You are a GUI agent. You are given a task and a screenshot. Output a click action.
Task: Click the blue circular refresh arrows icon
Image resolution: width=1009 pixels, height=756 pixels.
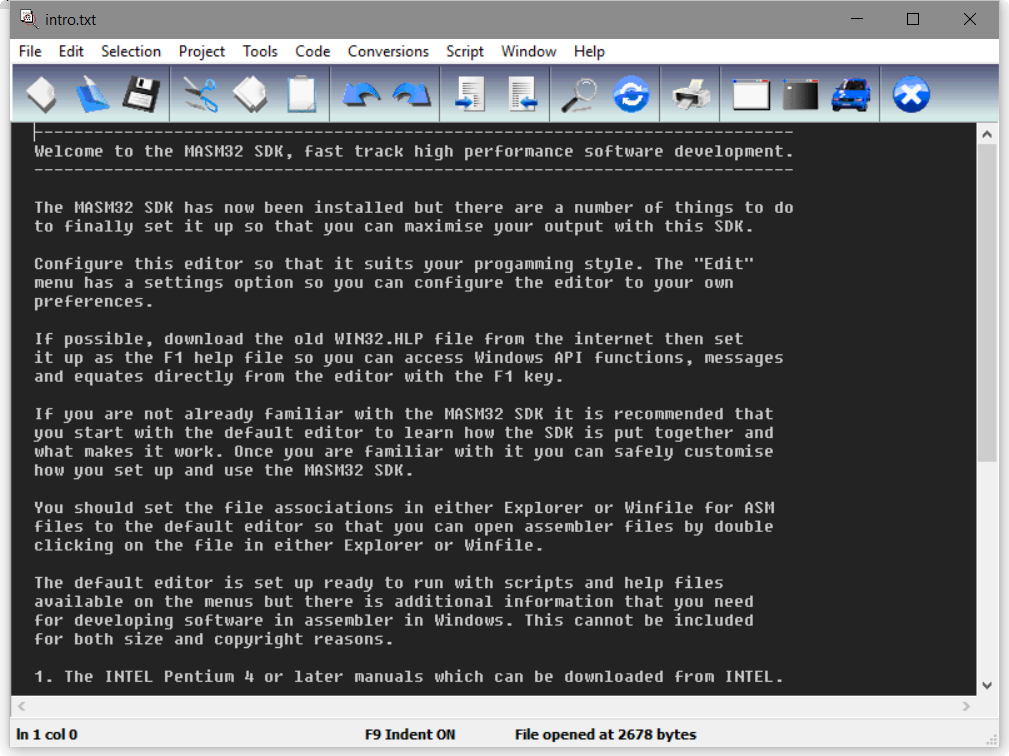coord(631,95)
